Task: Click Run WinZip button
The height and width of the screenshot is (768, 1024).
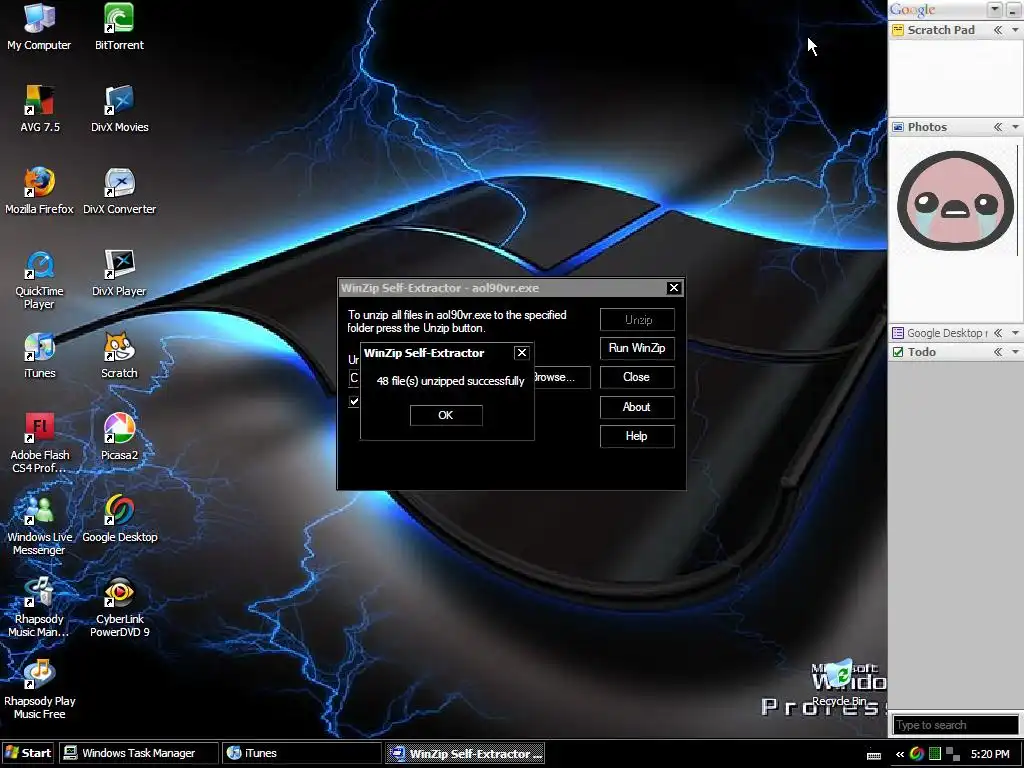Action: (637, 348)
